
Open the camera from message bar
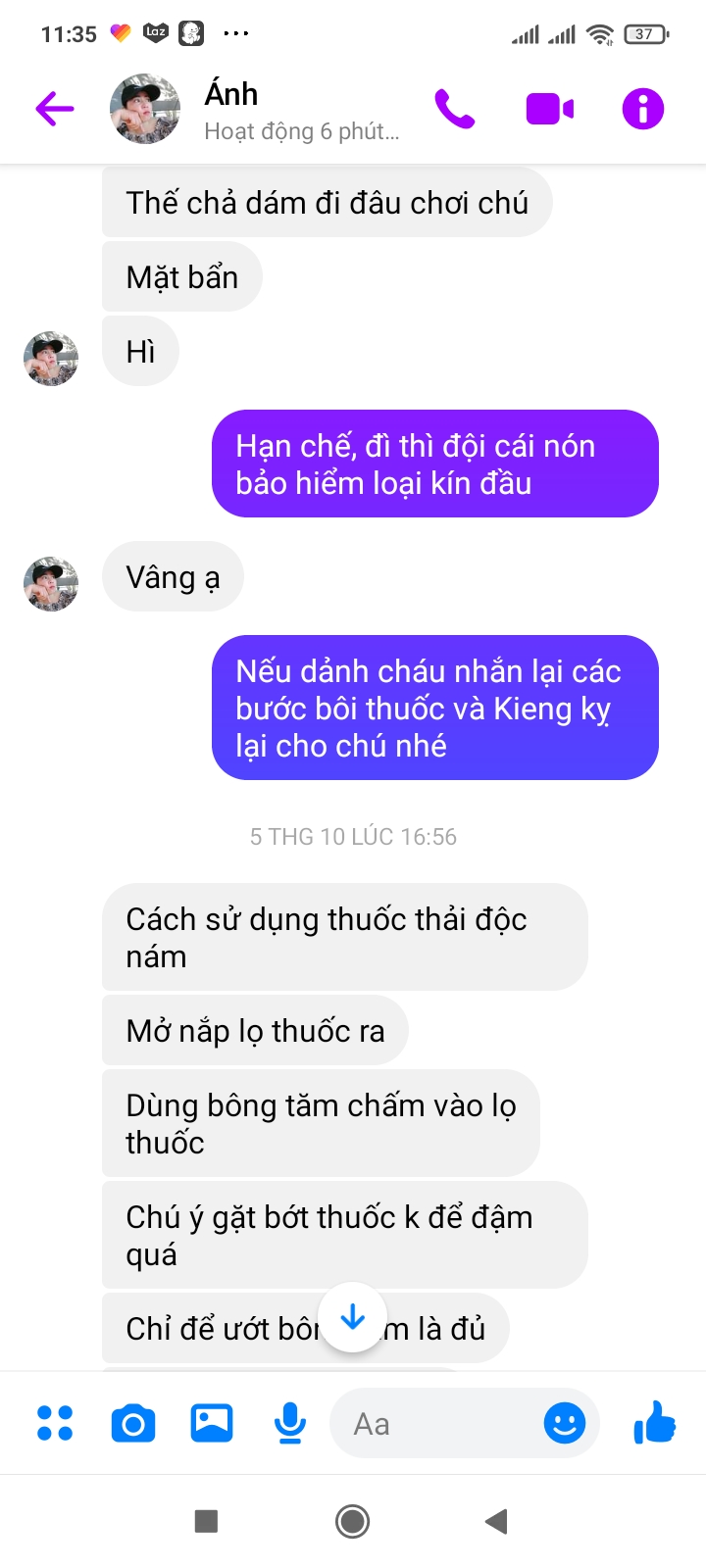133,1423
